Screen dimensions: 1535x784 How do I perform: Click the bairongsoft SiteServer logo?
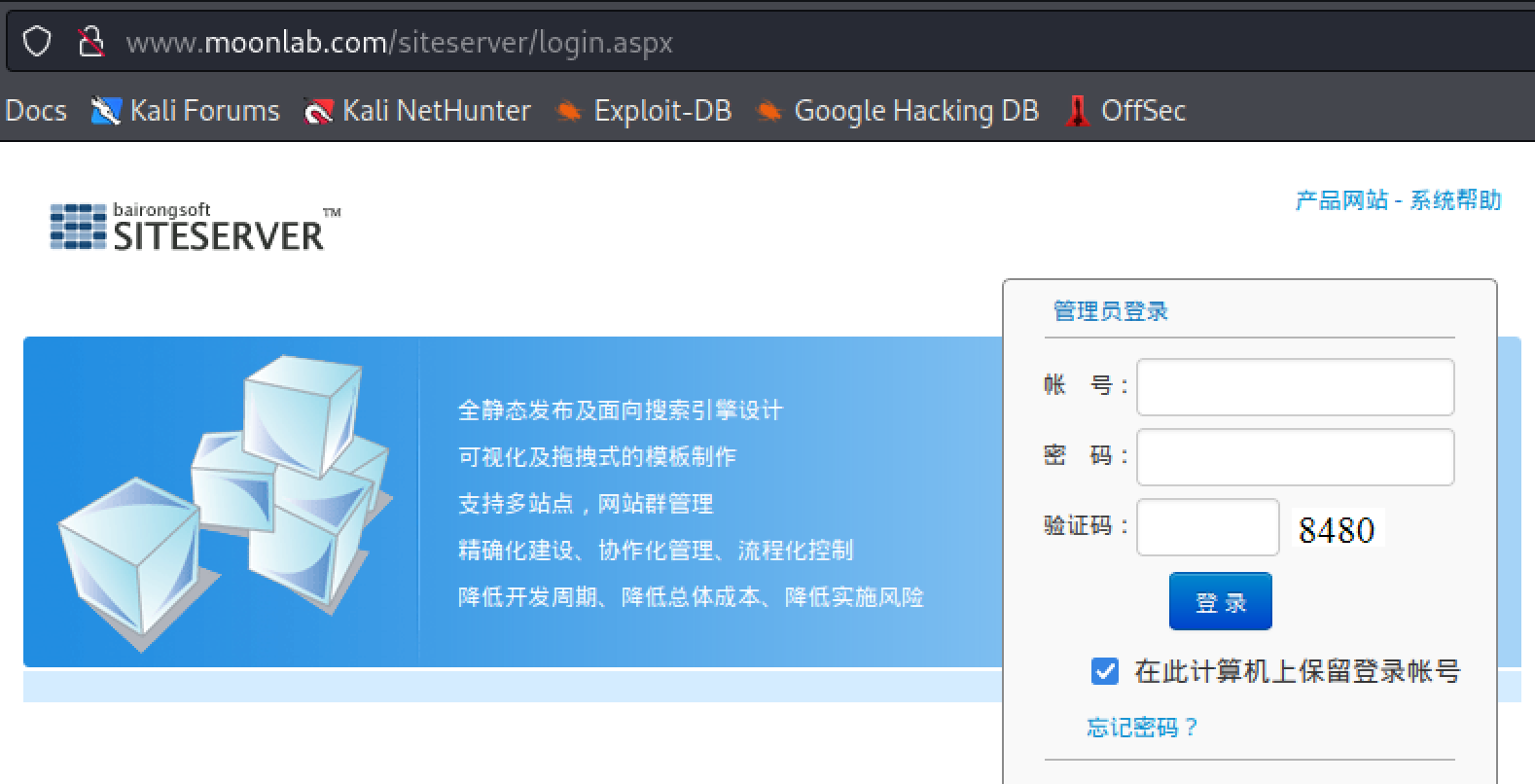(x=196, y=227)
